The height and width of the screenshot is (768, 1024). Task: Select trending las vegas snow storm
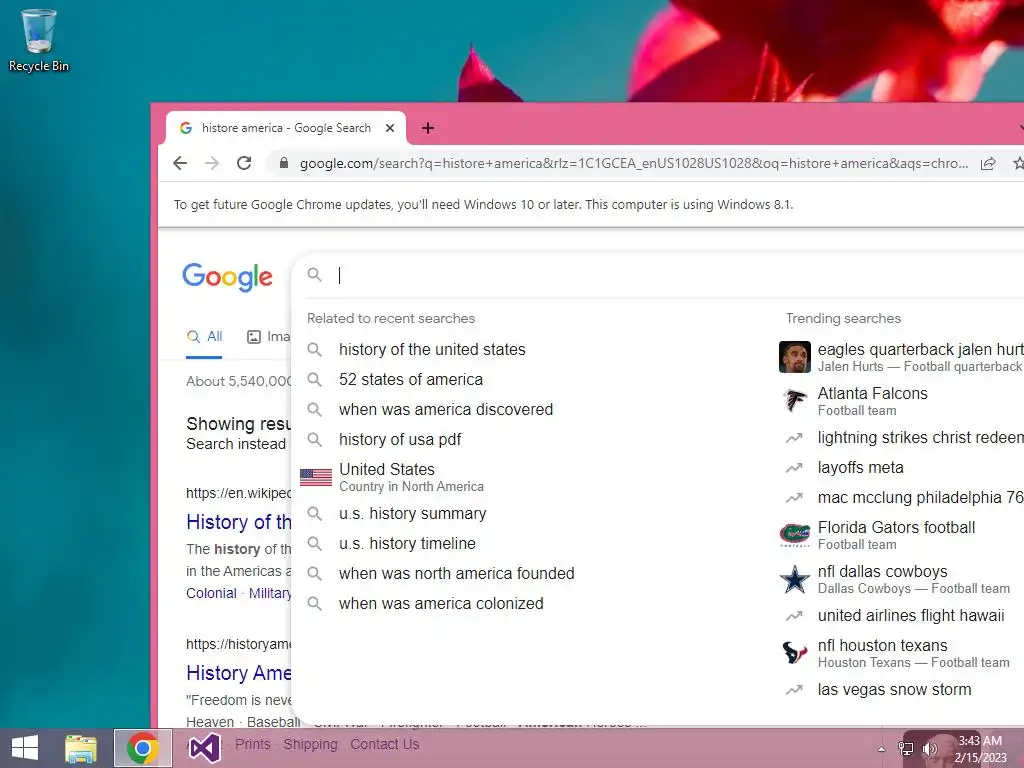(894, 690)
